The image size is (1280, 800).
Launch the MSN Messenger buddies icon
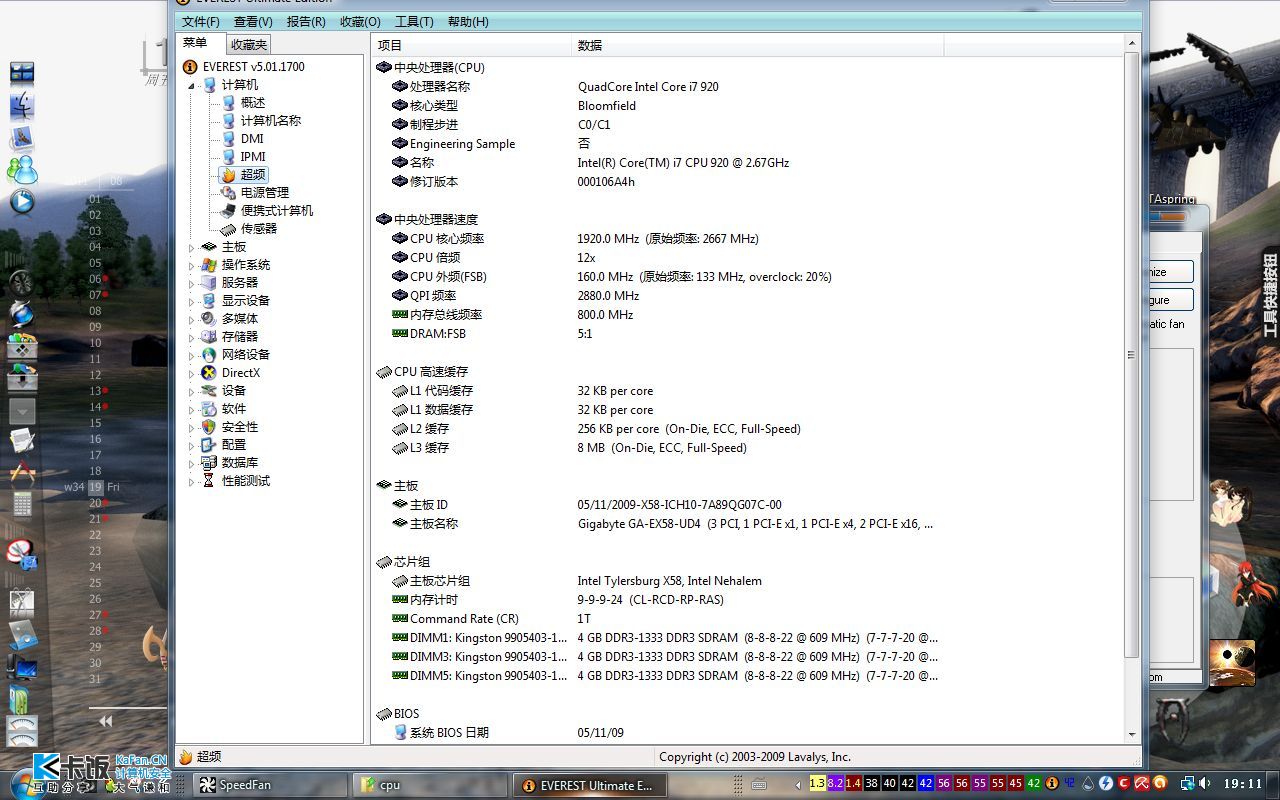(22, 170)
